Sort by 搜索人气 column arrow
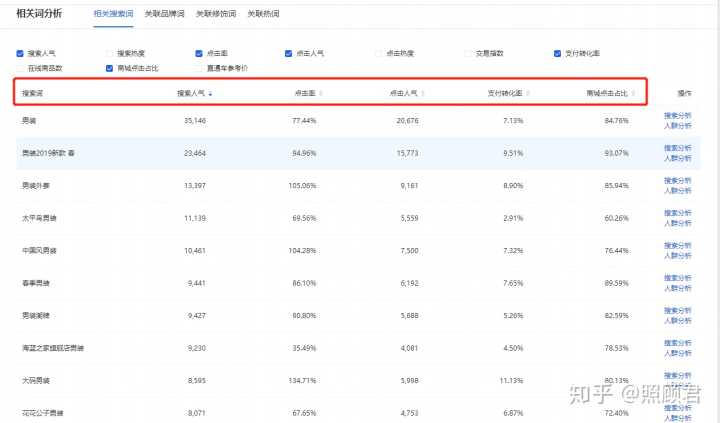The height and width of the screenshot is (423, 720). [x=210, y=94]
